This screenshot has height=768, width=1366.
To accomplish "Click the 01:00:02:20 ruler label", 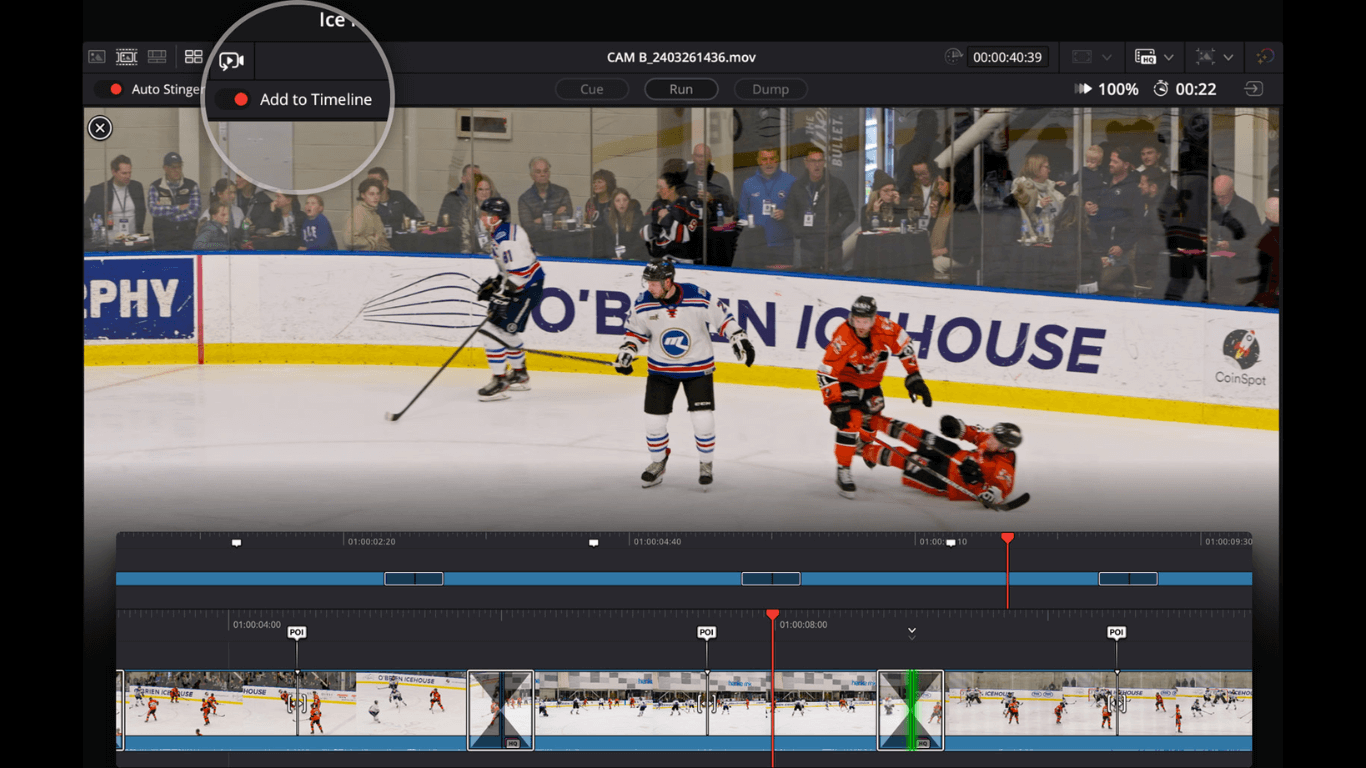I will [x=372, y=542].
